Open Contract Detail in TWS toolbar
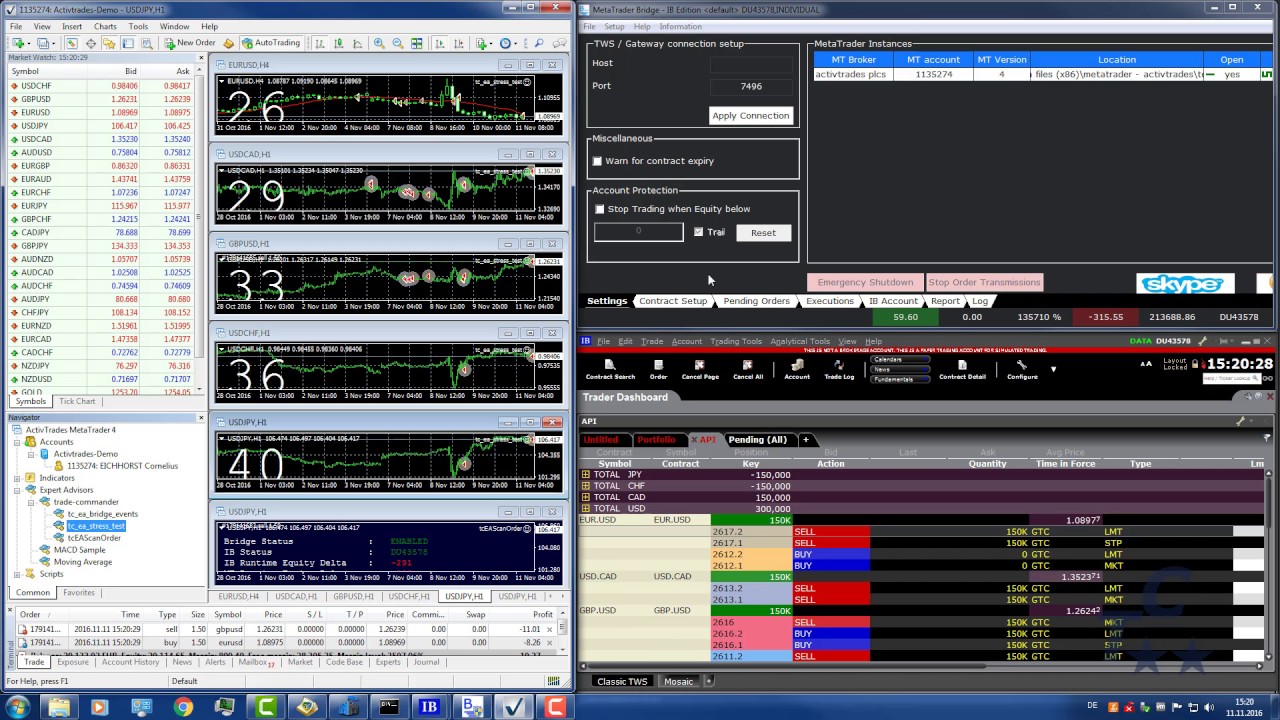 coord(962,370)
